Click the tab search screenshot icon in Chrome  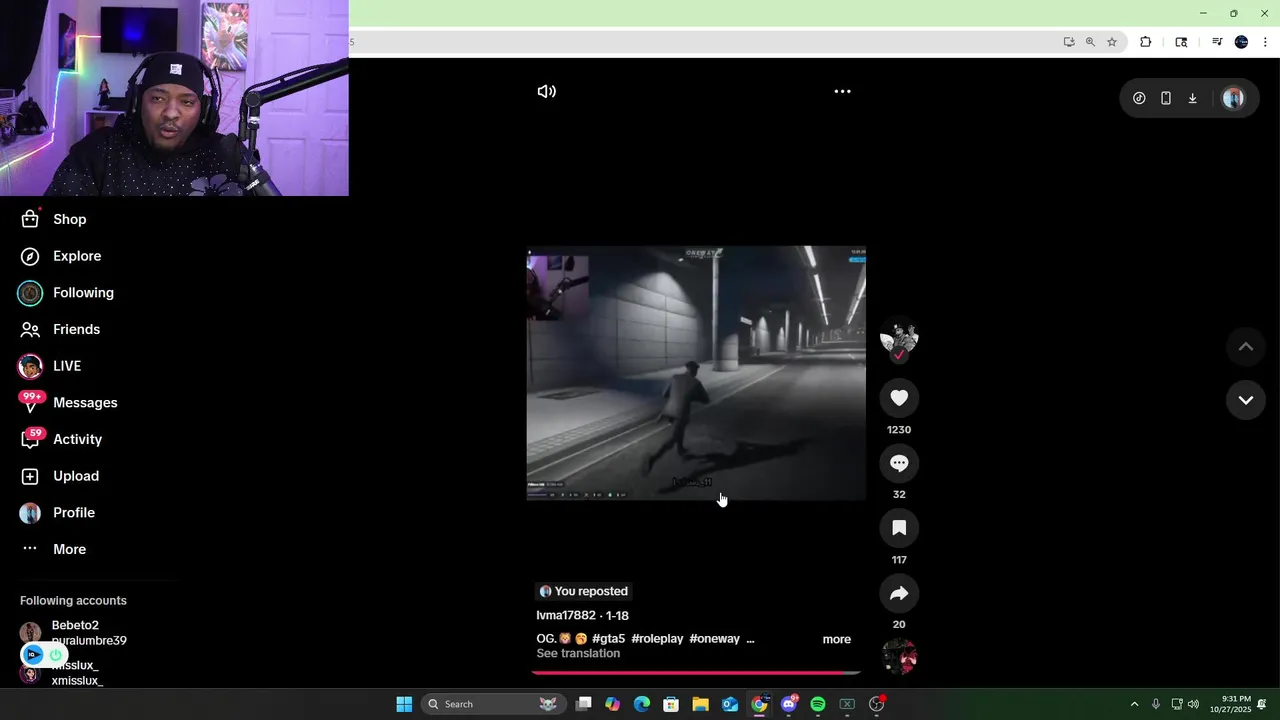point(1181,42)
